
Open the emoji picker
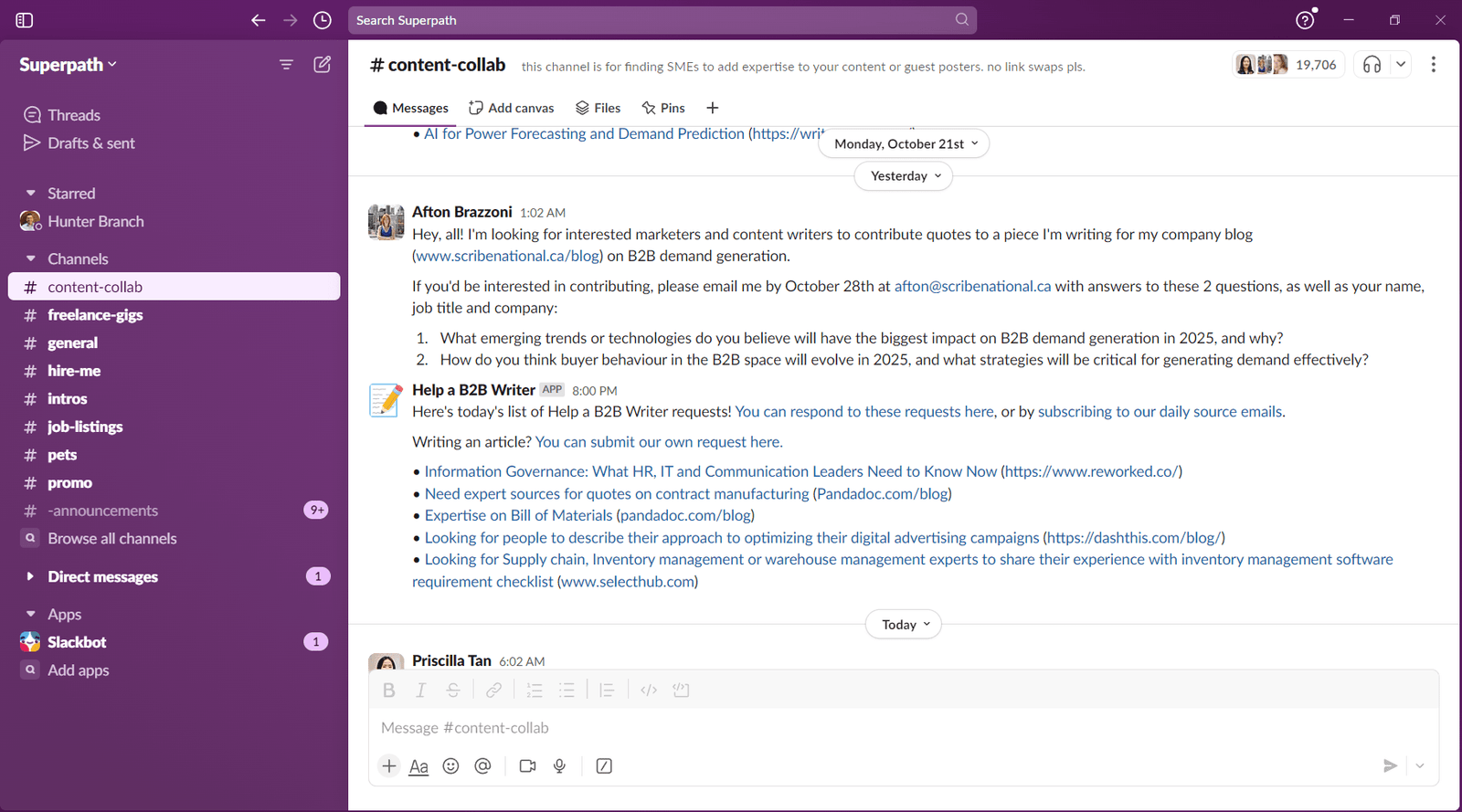(x=450, y=766)
